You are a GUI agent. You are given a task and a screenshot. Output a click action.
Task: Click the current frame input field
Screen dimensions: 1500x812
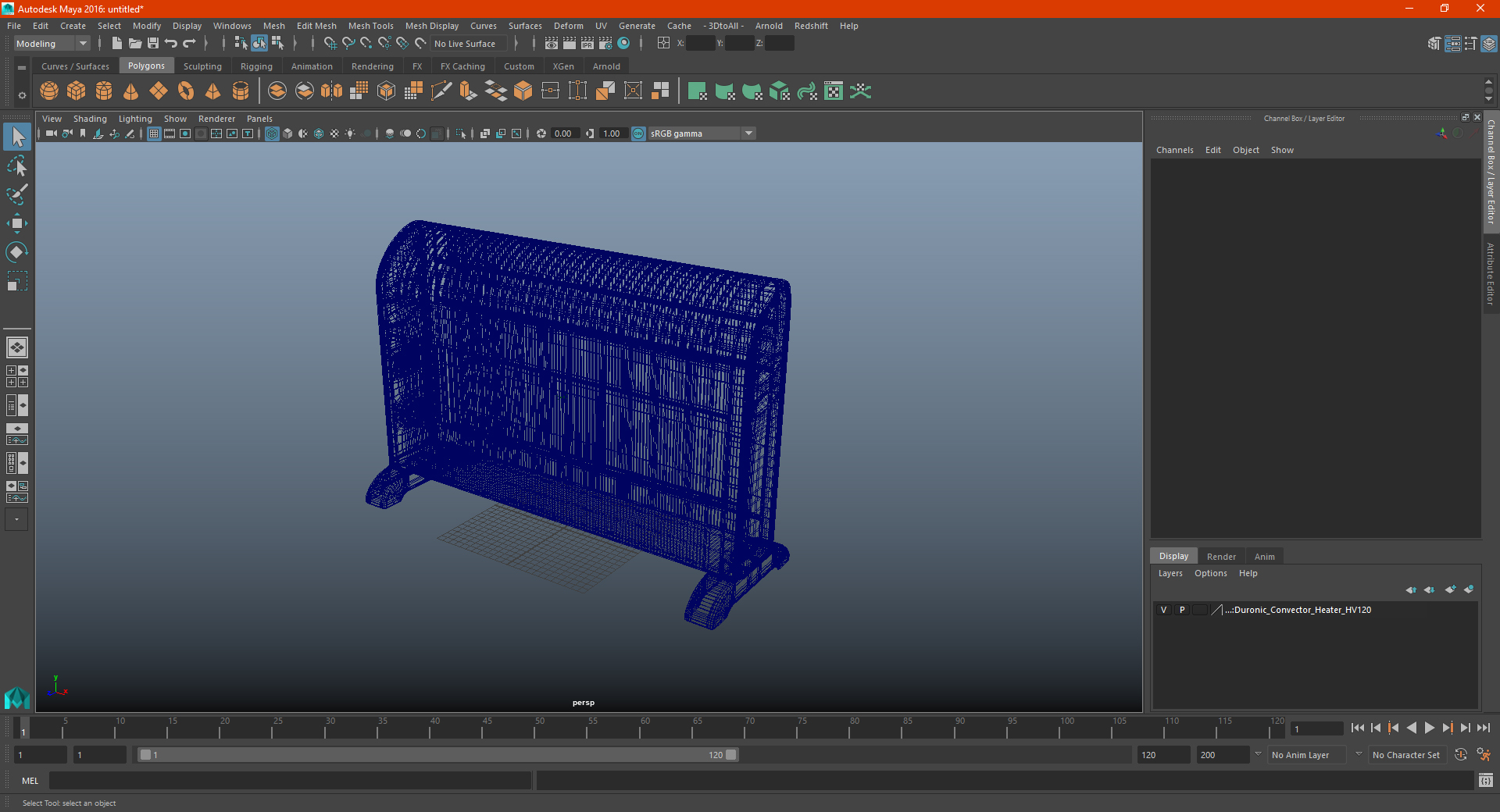[x=1316, y=728]
